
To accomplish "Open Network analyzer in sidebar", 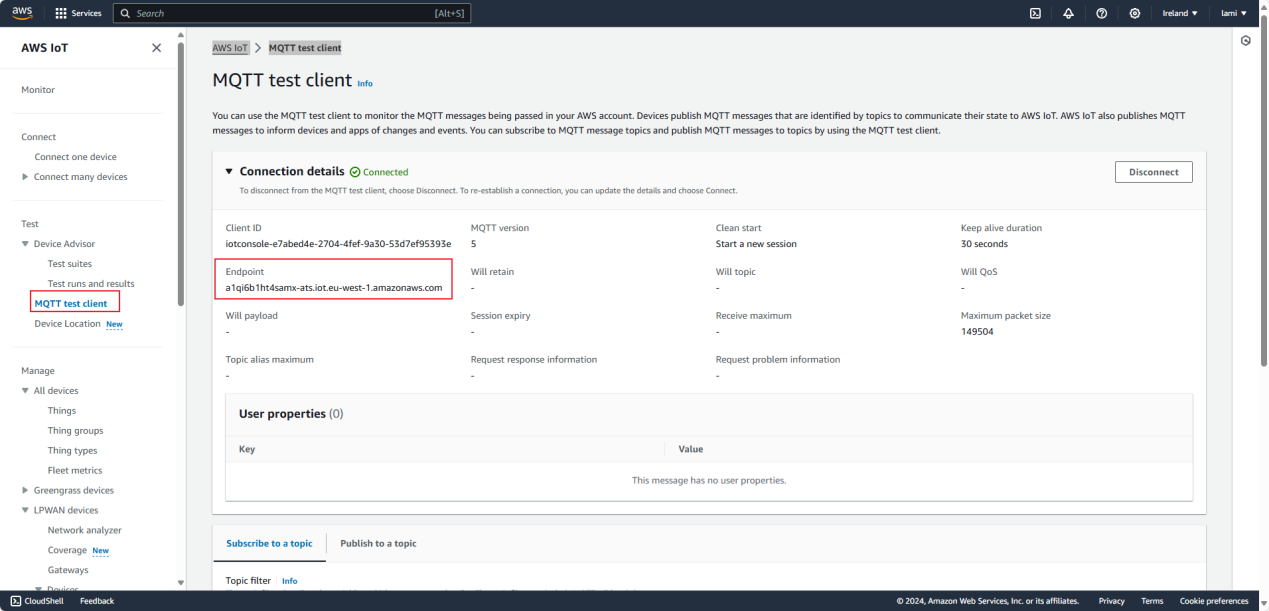I will click(85, 531).
